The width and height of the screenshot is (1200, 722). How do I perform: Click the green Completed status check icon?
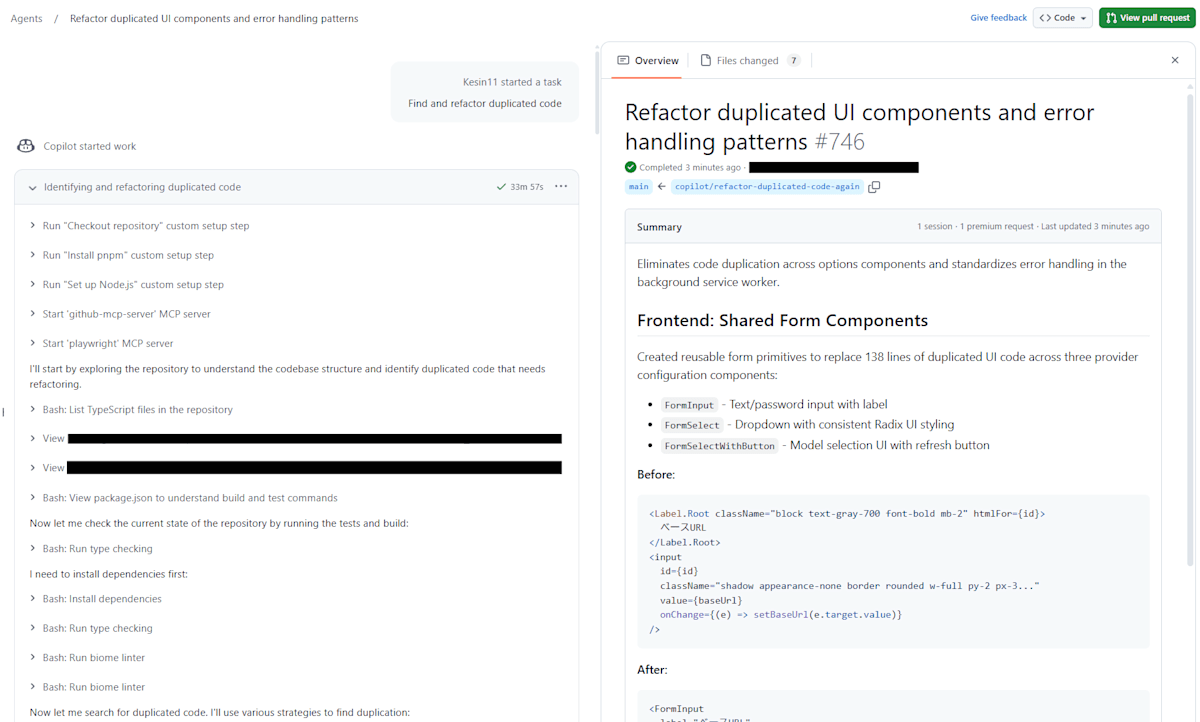tap(629, 167)
